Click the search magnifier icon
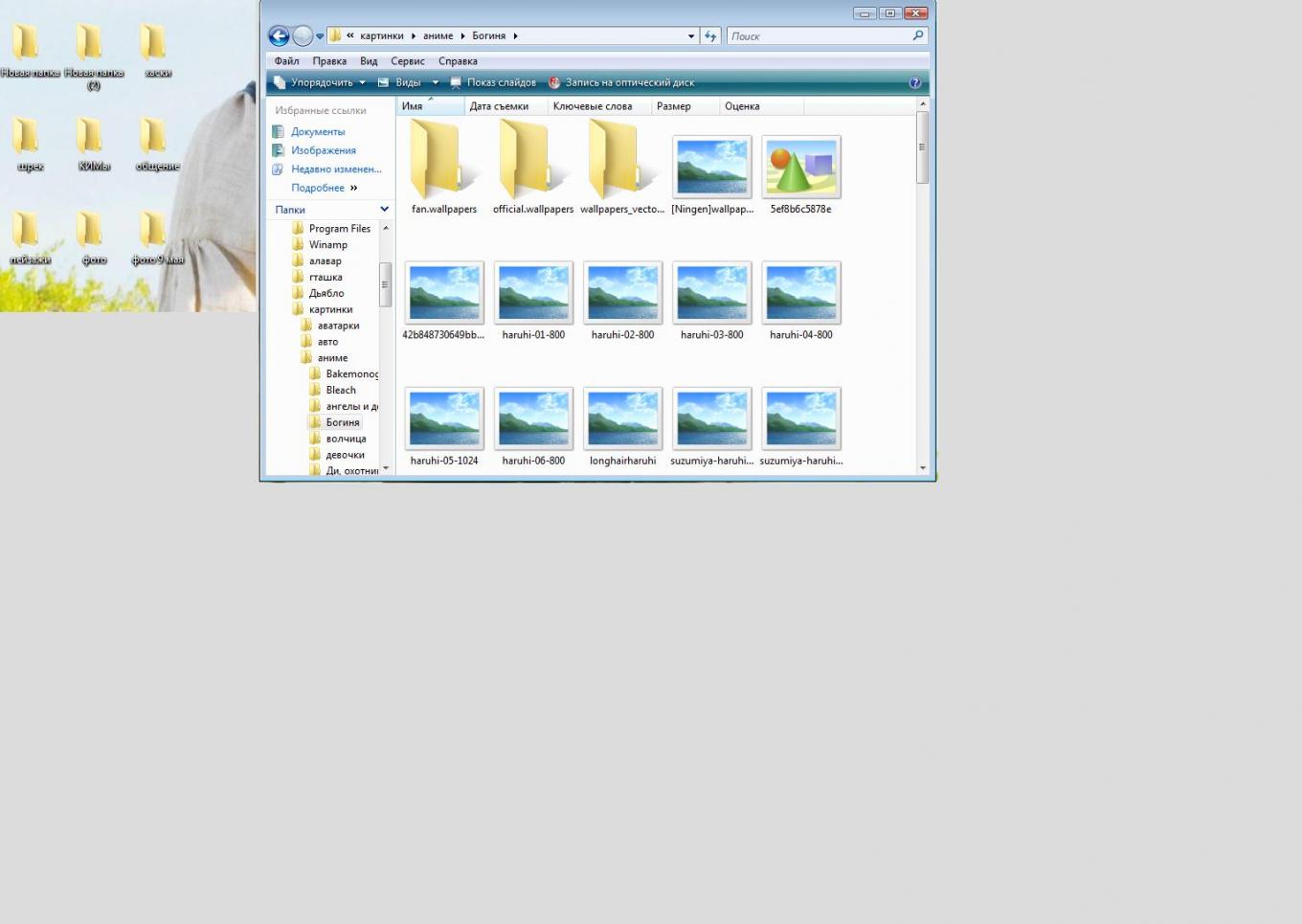Image resolution: width=1302 pixels, height=924 pixels. (x=918, y=36)
